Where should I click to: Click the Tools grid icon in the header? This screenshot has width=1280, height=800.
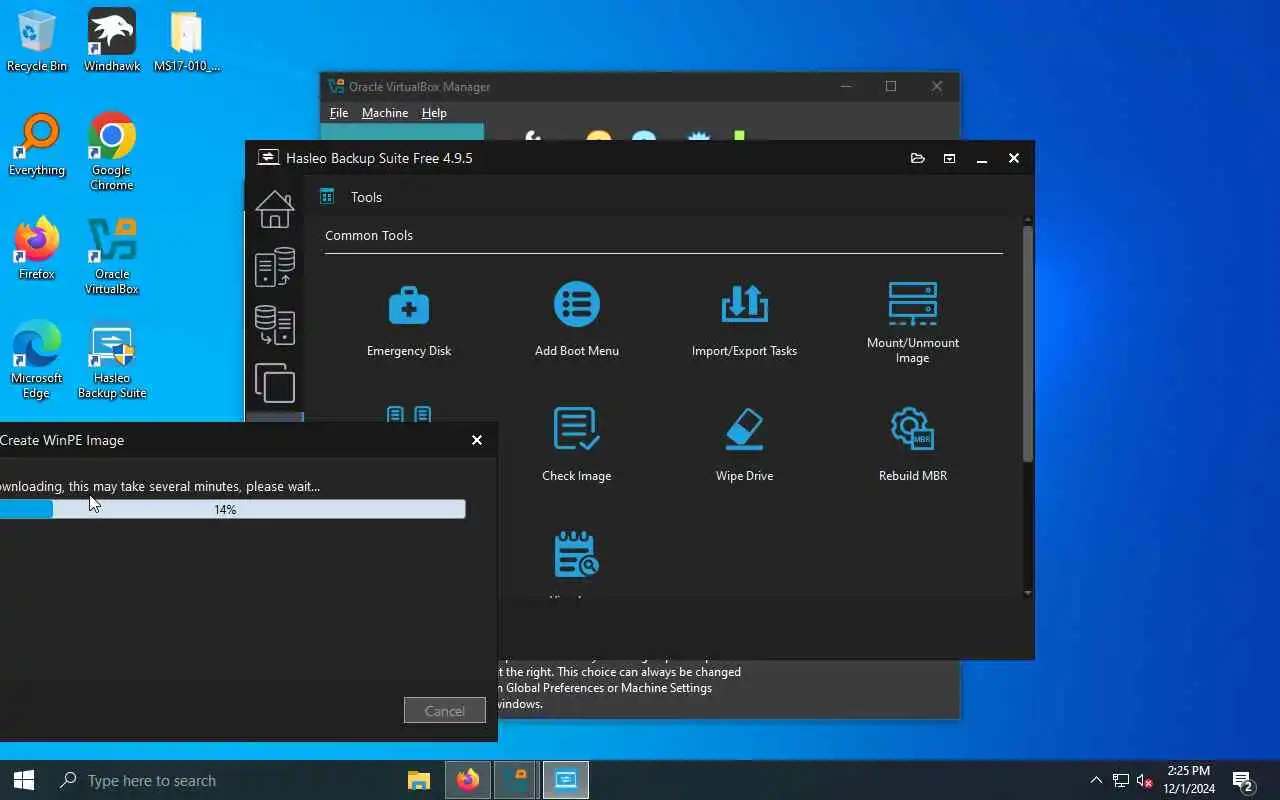click(327, 197)
